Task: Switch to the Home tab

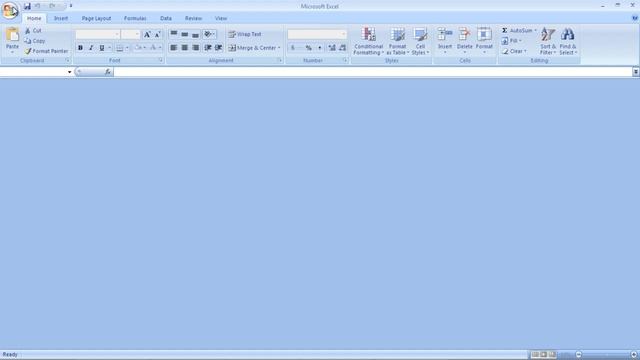Action: point(34,18)
